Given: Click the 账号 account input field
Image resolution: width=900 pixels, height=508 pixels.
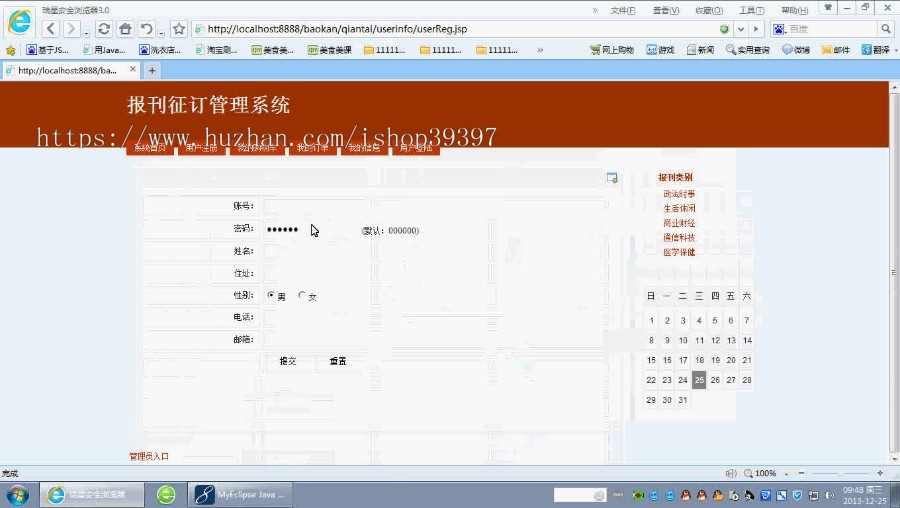Looking at the screenshot, I should pos(315,206).
